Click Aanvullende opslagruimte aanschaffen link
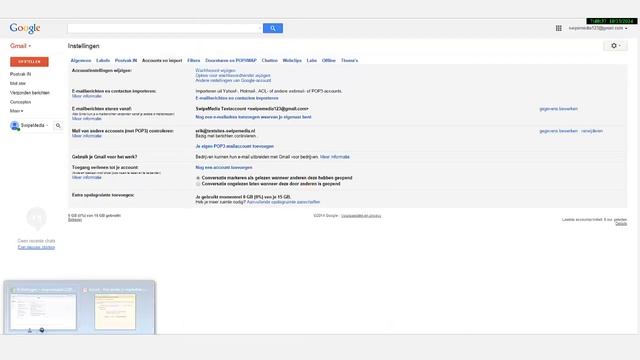The image size is (640, 360). click(283, 202)
